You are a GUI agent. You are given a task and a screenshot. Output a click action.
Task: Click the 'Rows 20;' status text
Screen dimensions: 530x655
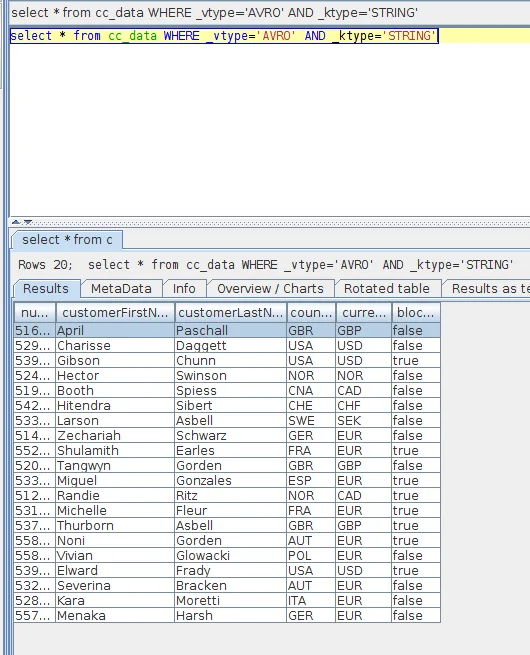46,265
